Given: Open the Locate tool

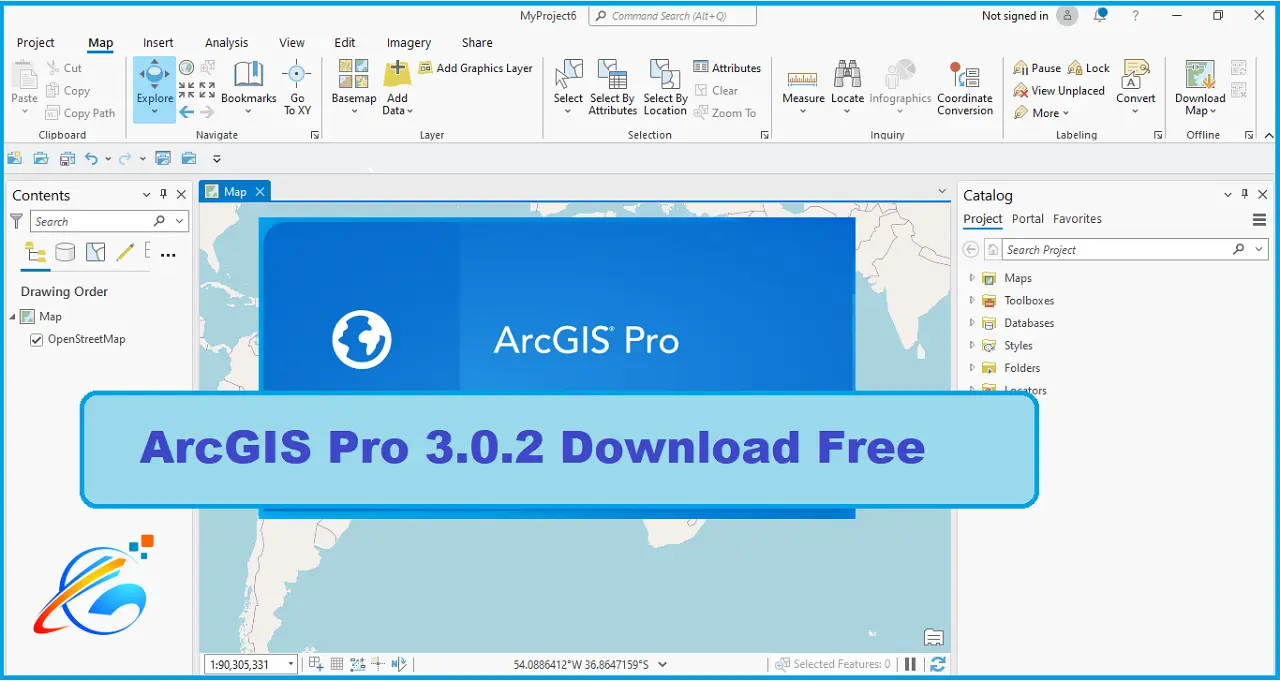Looking at the screenshot, I should [847, 88].
